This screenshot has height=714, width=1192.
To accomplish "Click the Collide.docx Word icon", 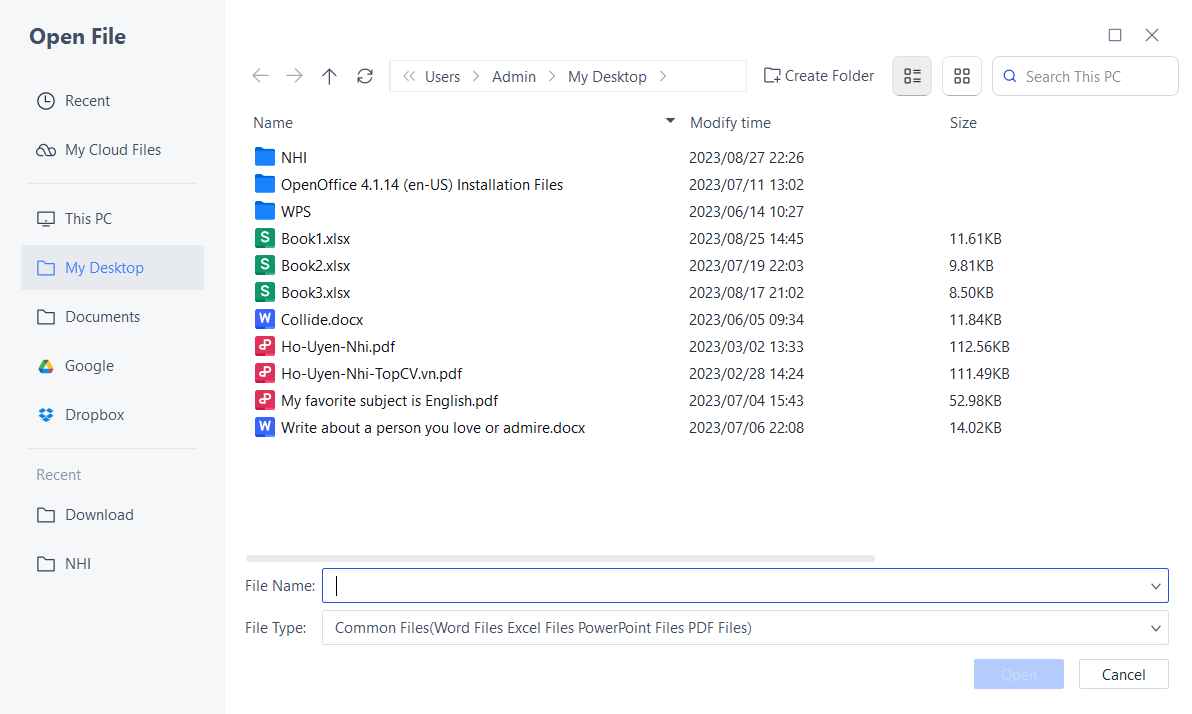I will (x=265, y=319).
